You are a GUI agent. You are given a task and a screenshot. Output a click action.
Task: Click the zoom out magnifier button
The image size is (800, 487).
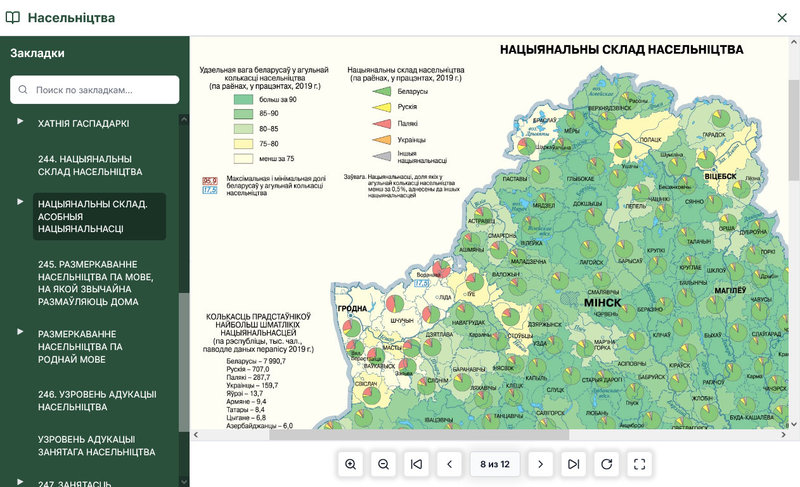point(383,464)
